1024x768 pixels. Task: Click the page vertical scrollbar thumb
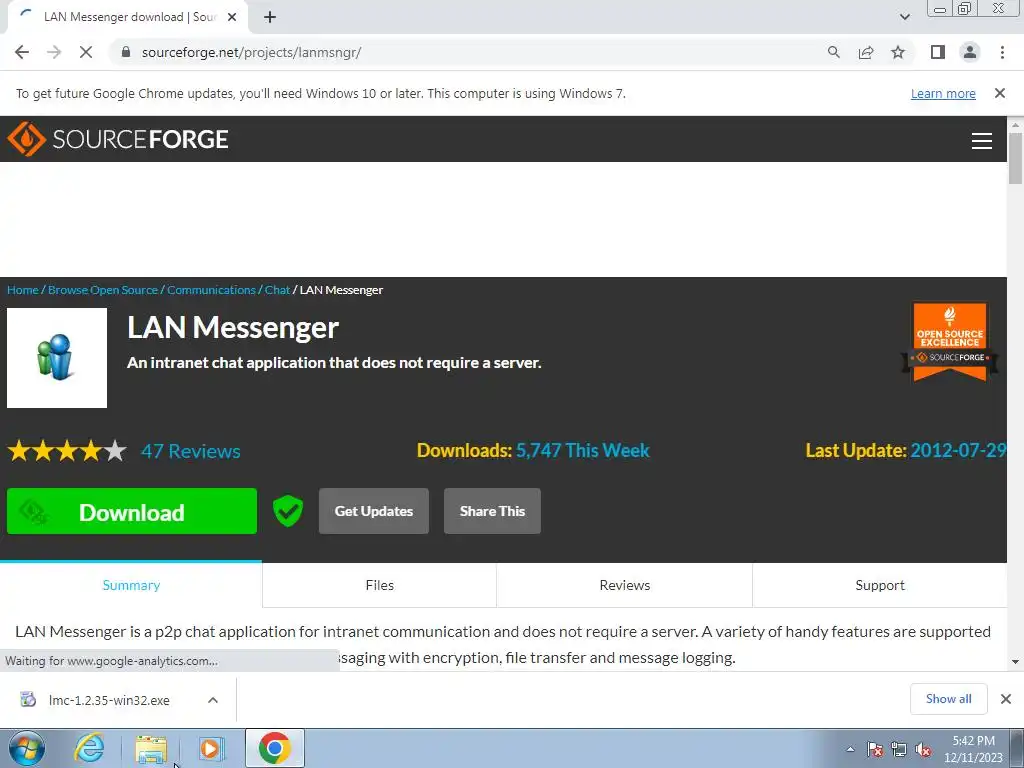[x=1015, y=158]
